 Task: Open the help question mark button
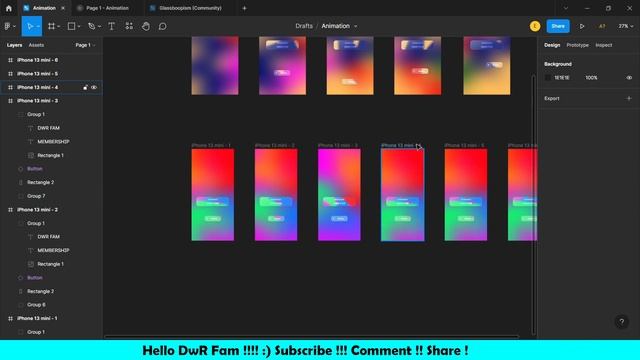[622, 321]
